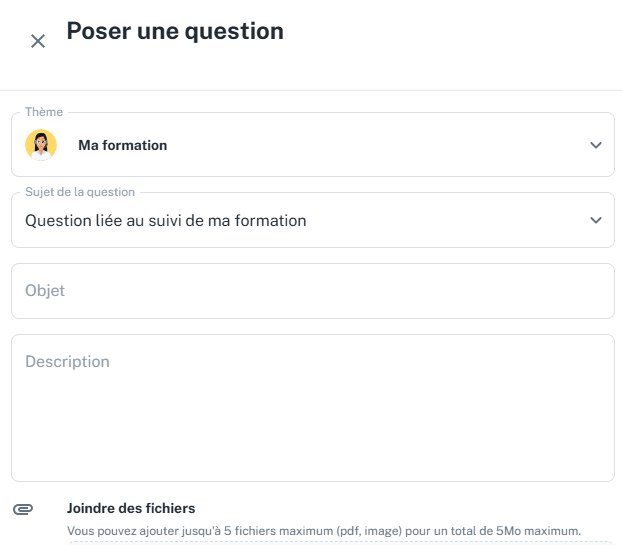Screen dimensions: 622x545
Task: Click the Thème field label
Action: pyautogui.click(x=44, y=112)
